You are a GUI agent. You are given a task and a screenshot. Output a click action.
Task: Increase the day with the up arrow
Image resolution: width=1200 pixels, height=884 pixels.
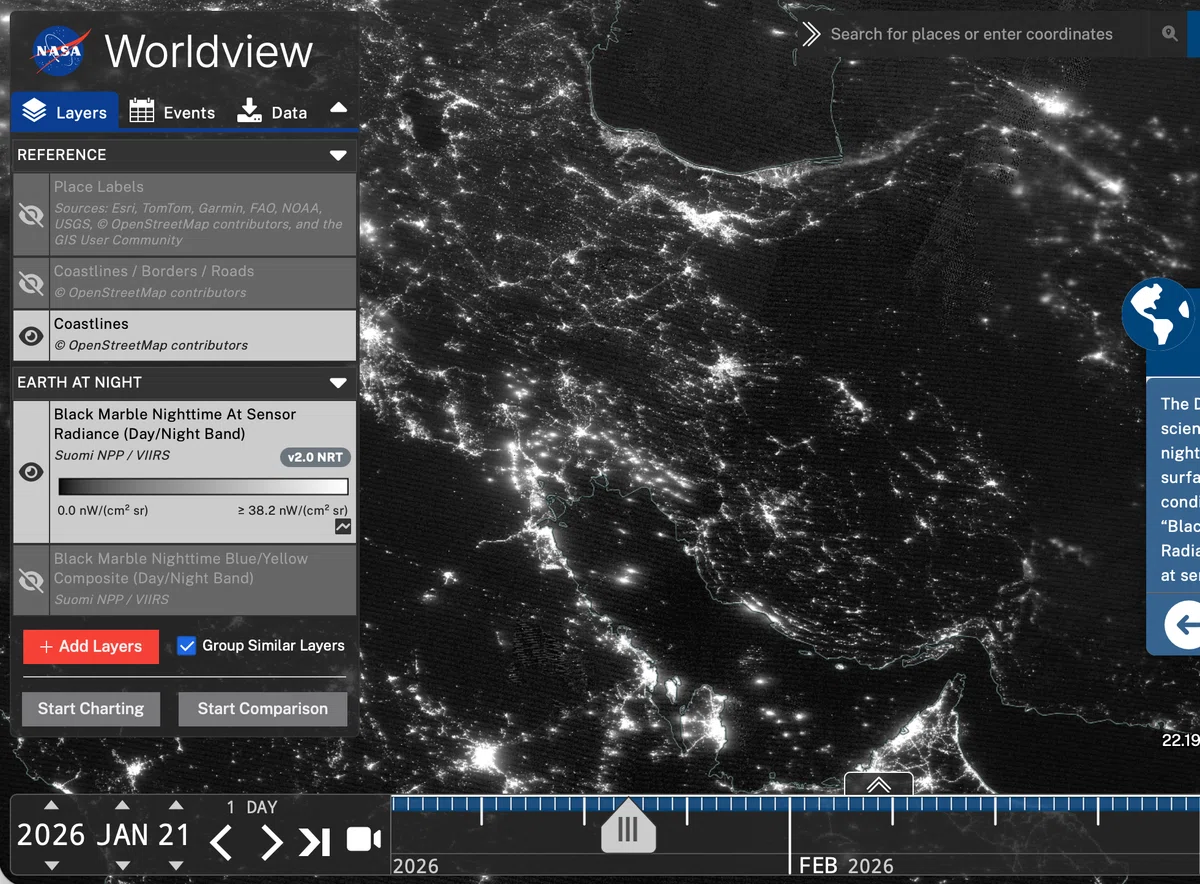[176, 806]
